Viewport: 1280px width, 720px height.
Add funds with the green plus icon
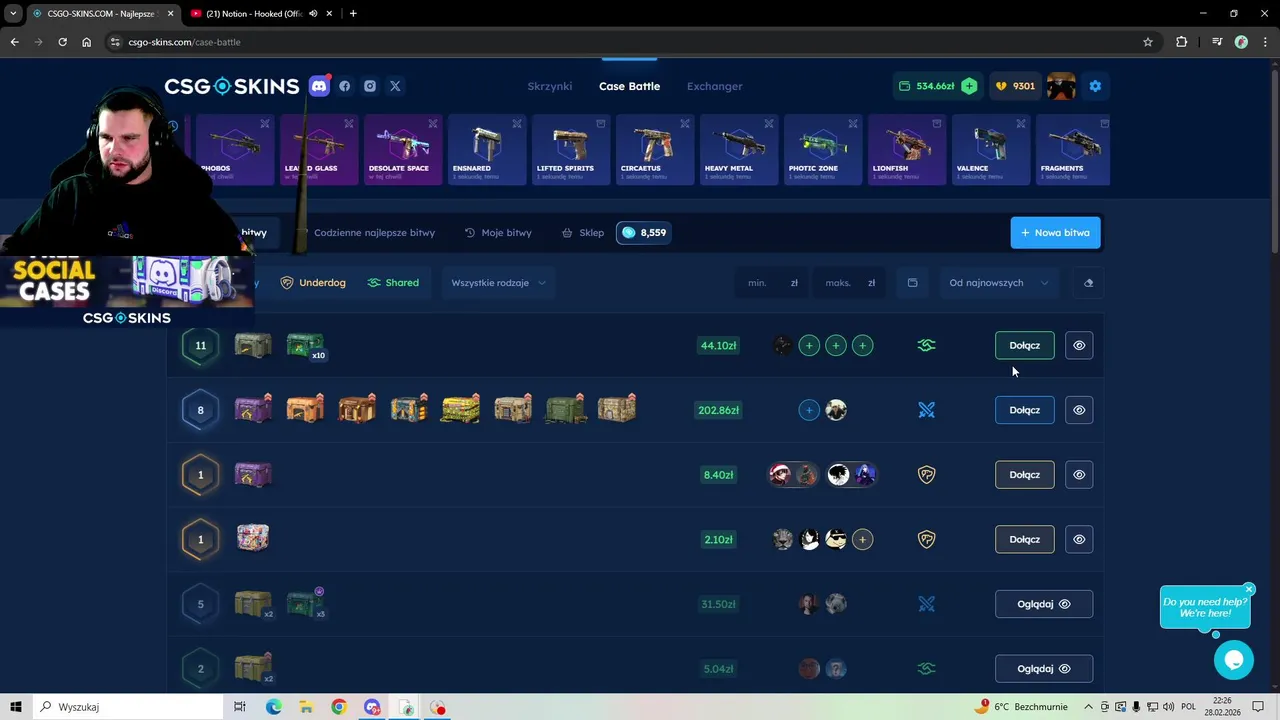969,86
